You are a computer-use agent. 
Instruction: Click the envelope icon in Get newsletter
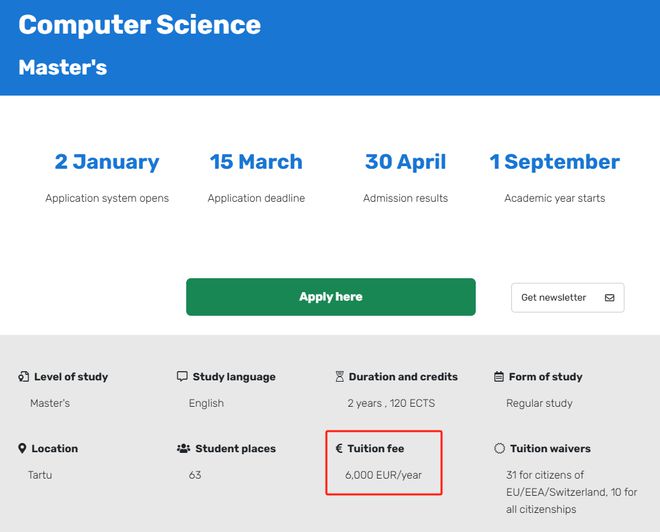(x=609, y=298)
